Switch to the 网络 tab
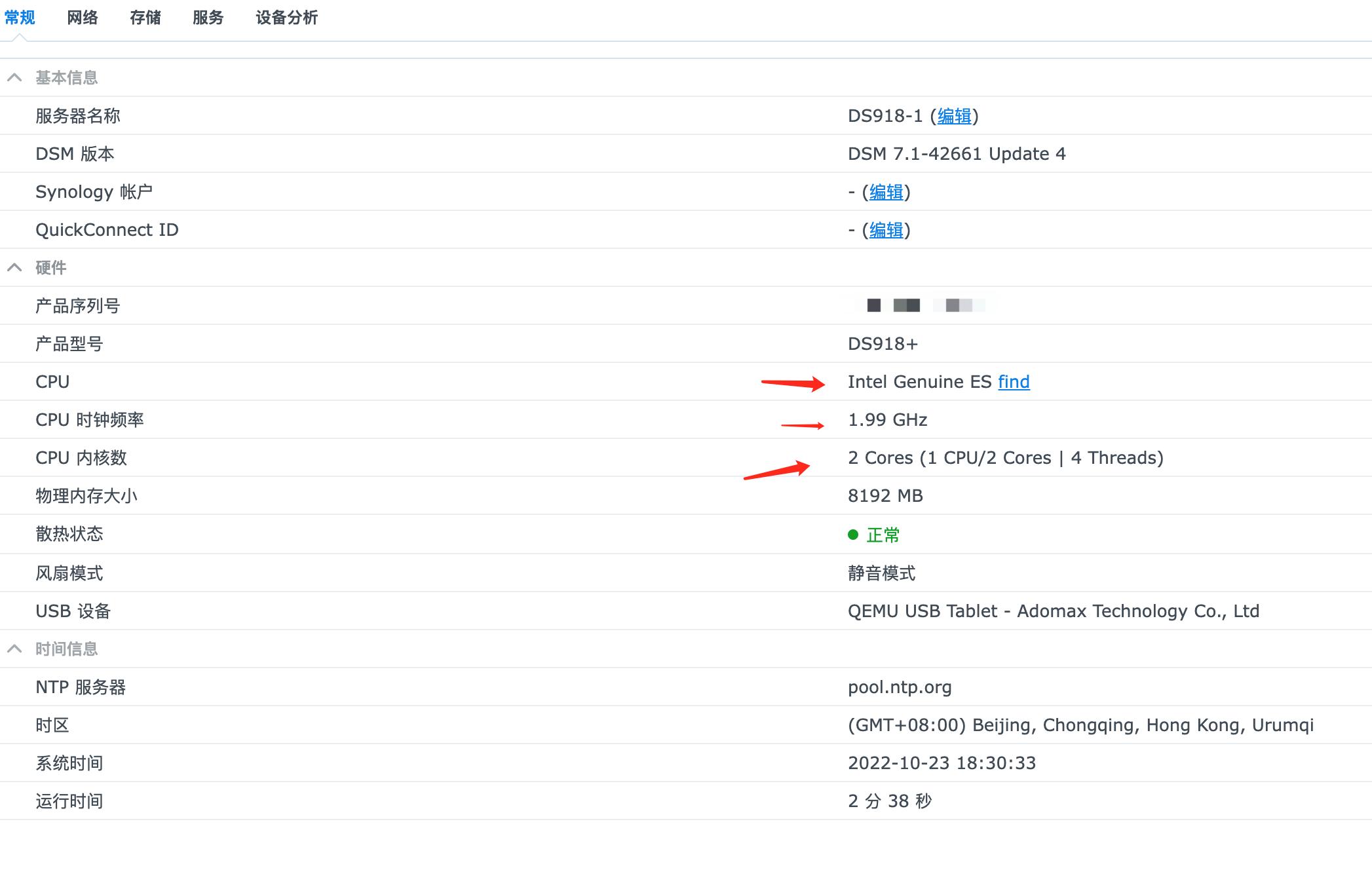Viewport: 1372px width, 870px height. point(82,18)
